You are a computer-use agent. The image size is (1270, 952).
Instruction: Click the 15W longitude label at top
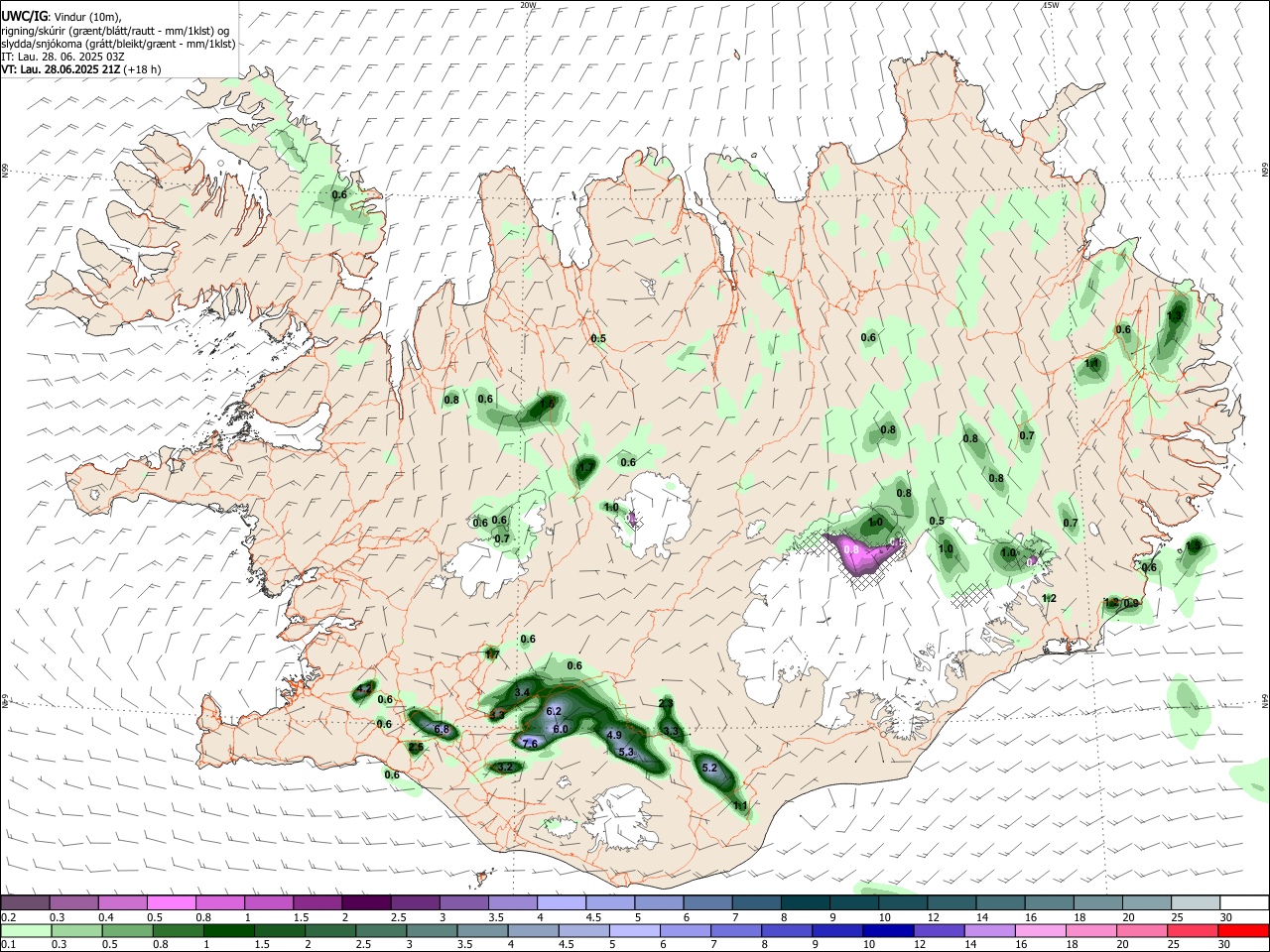[x=1051, y=5]
